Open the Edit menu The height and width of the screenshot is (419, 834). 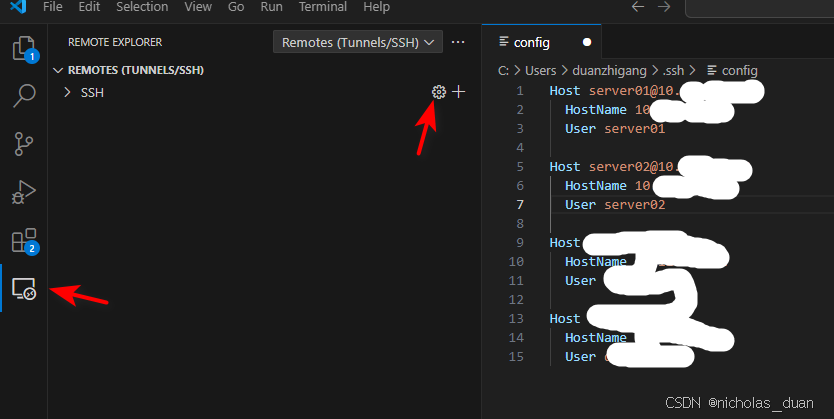(89, 7)
